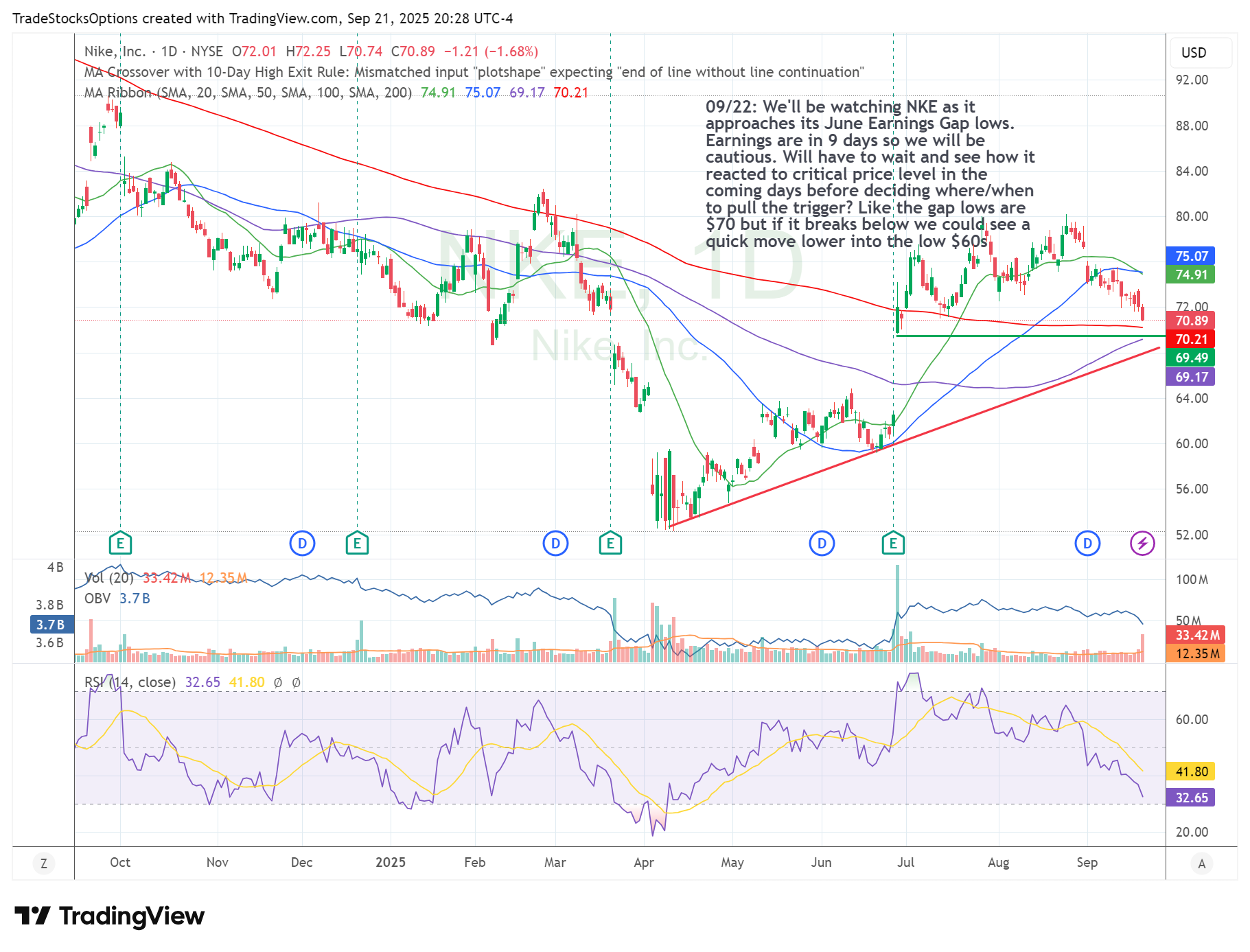
Task: Click the MA Crossover indicator error legend
Action: 474,72
